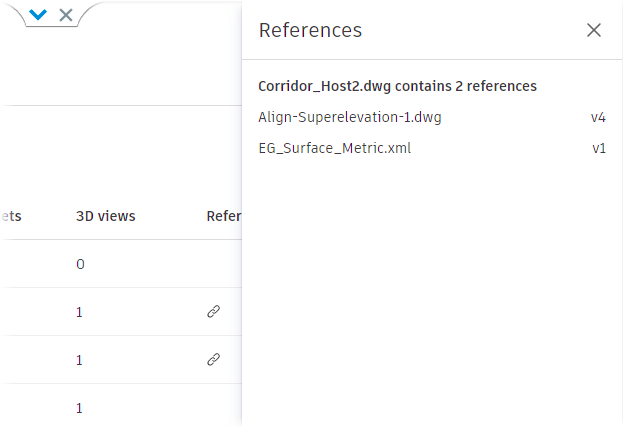Click the References panel title

click(310, 30)
